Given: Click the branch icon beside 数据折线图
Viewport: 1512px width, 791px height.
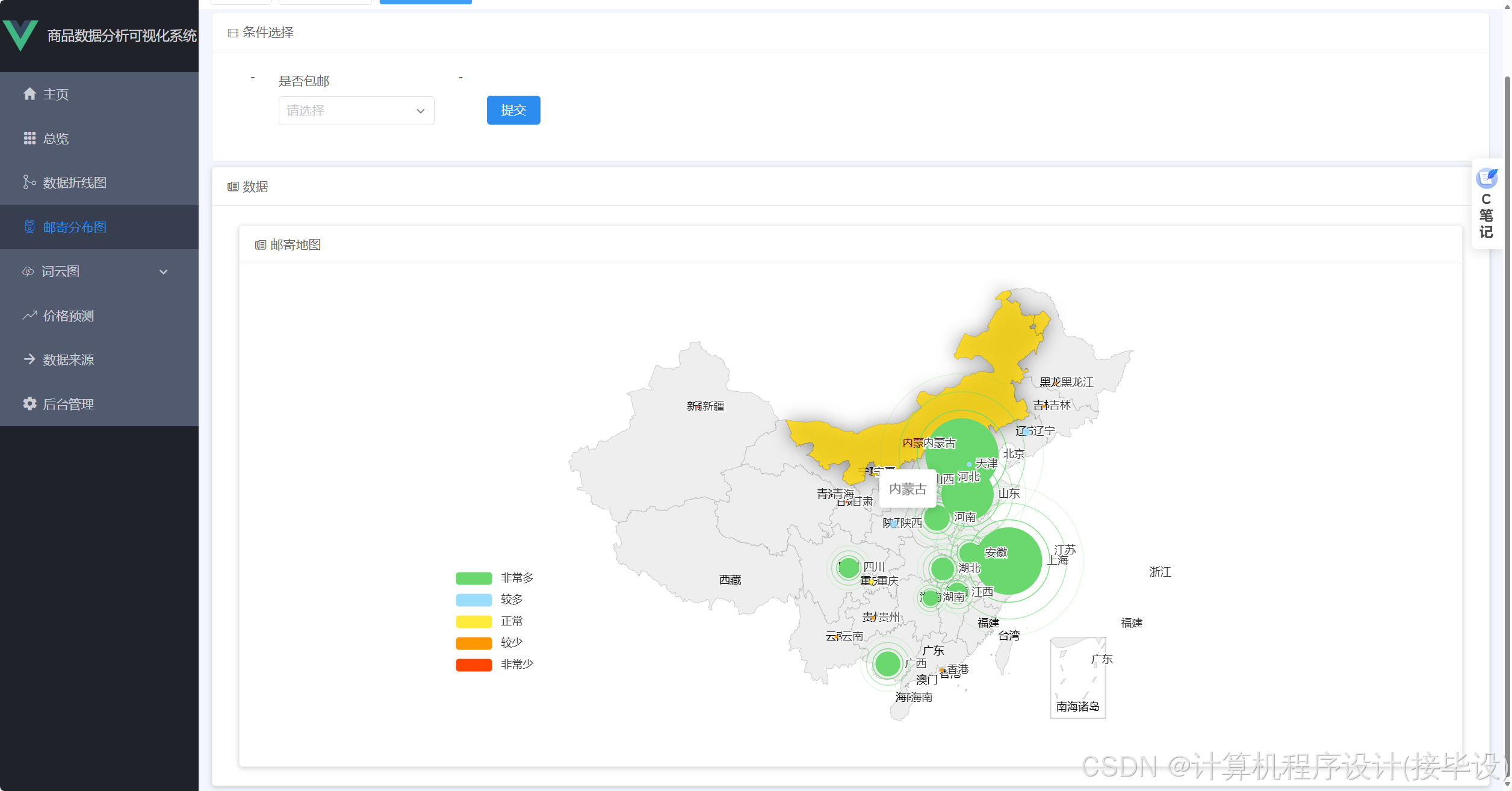Looking at the screenshot, I should (x=29, y=182).
